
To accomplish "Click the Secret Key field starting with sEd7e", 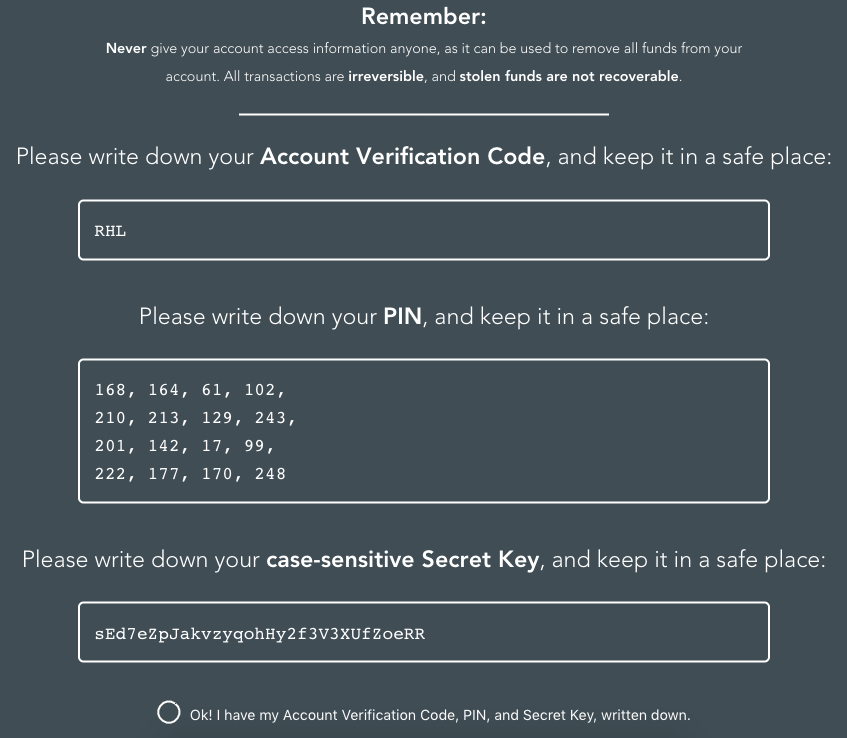I will coord(423,632).
